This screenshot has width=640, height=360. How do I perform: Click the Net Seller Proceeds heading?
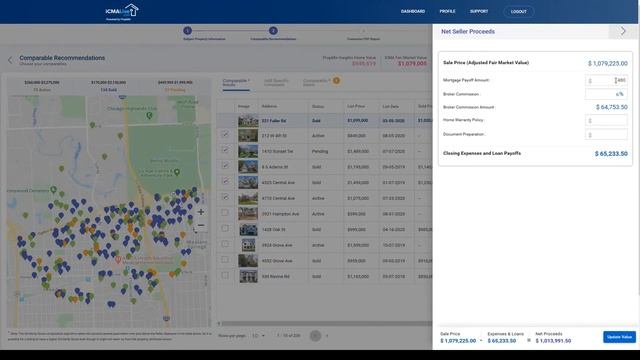click(468, 31)
